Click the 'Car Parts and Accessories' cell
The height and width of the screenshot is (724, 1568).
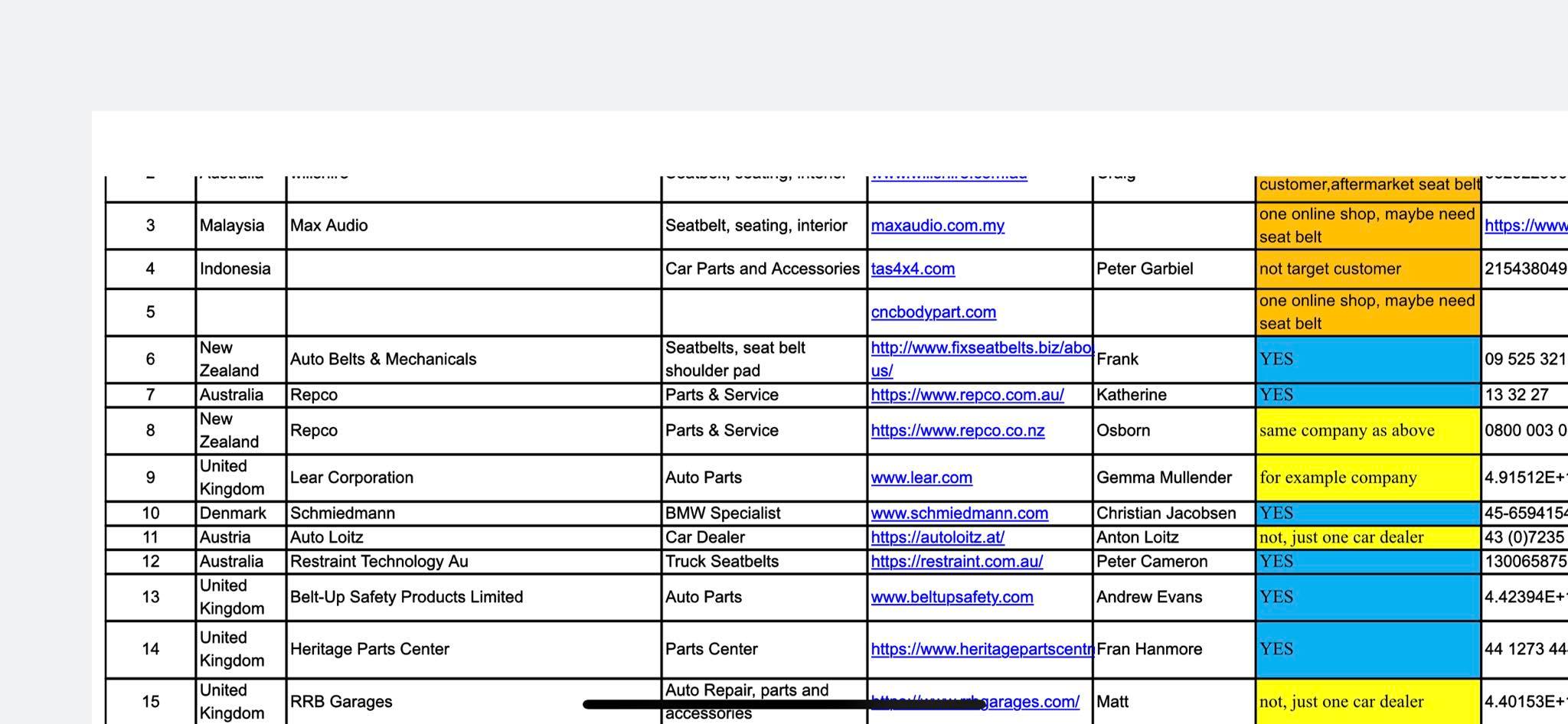tap(764, 269)
